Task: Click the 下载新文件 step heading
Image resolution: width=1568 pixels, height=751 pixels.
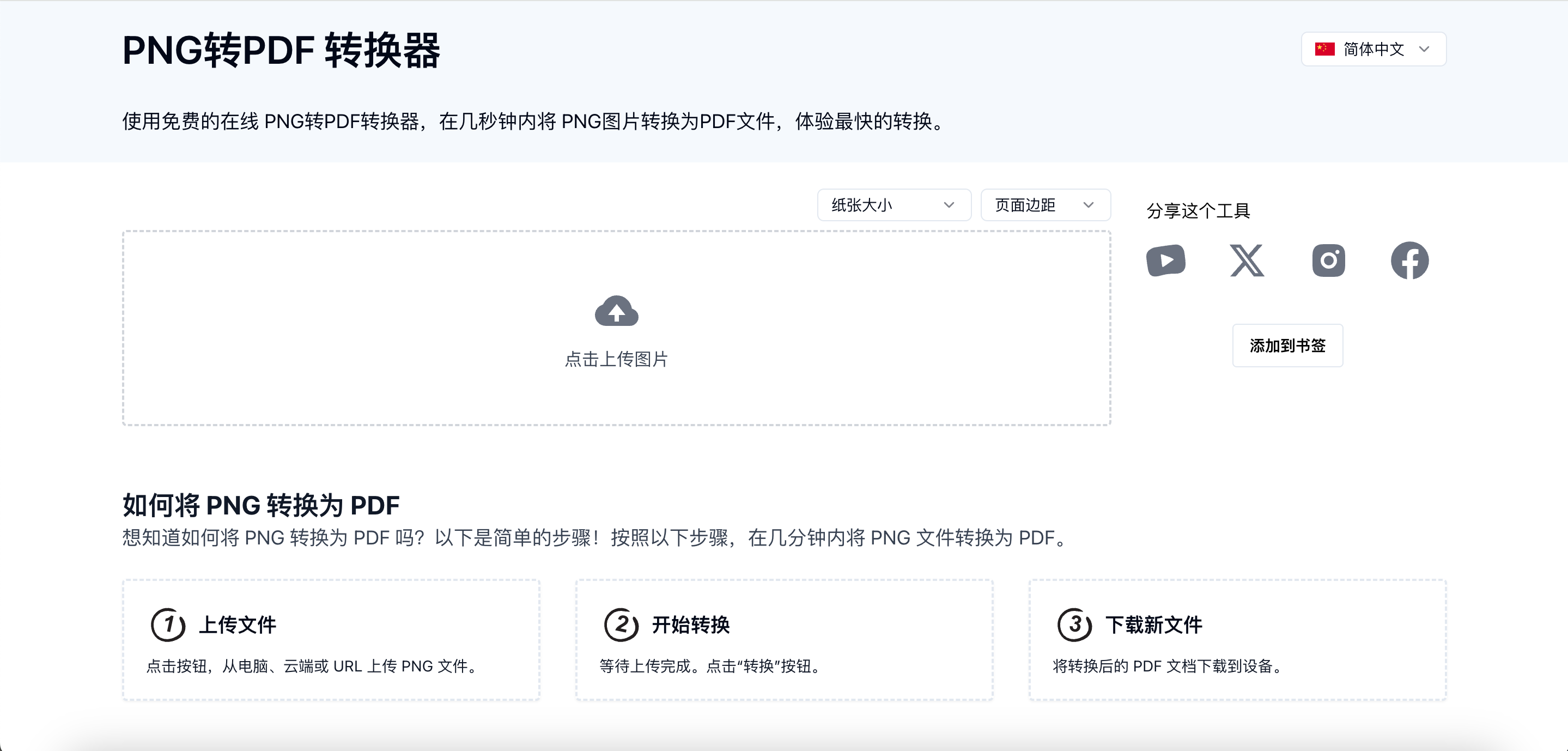Action: [x=1153, y=625]
